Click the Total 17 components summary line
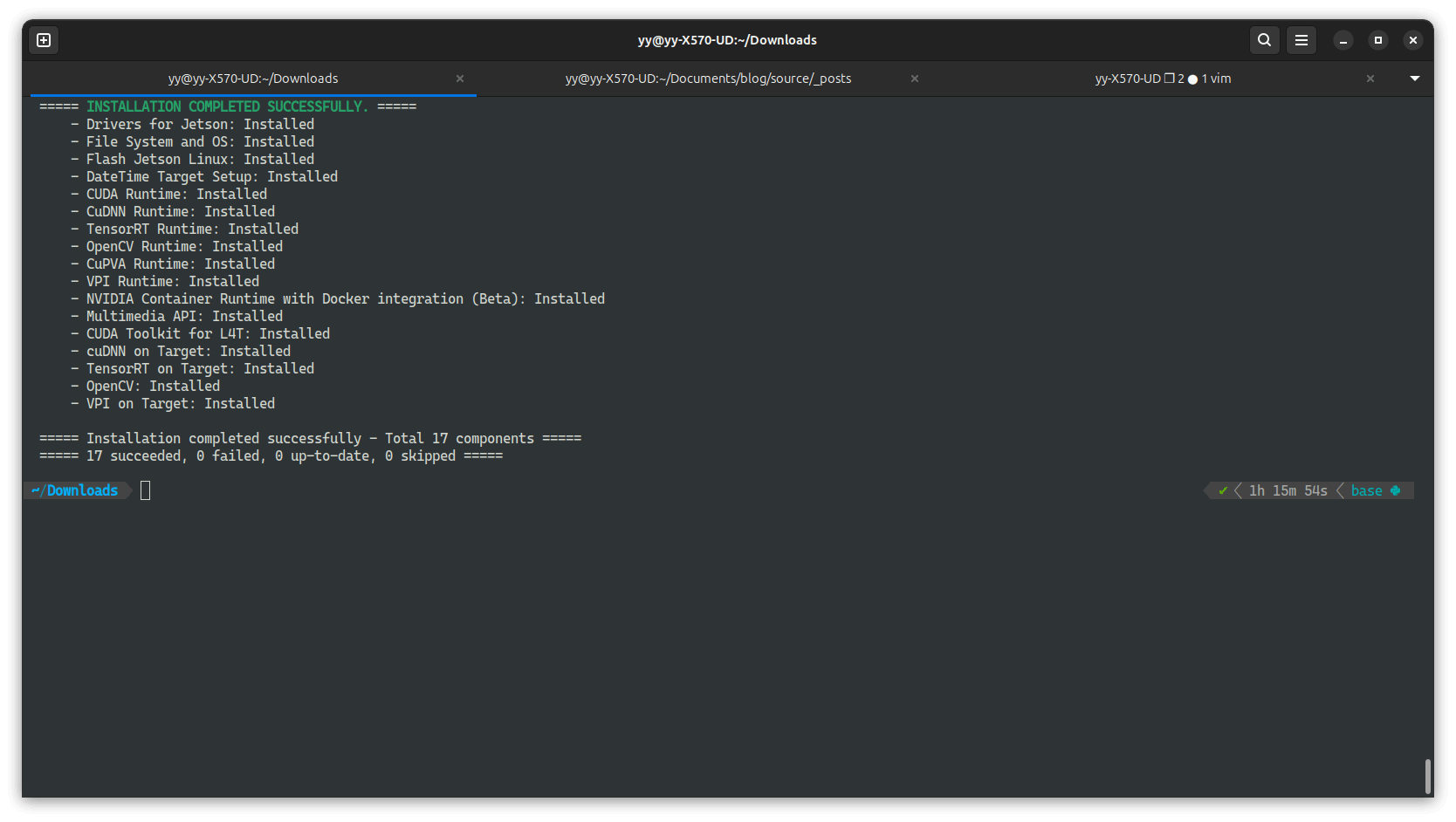Viewport: 1456px width, 822px height. pyautogui.click(x=311, y=438)
